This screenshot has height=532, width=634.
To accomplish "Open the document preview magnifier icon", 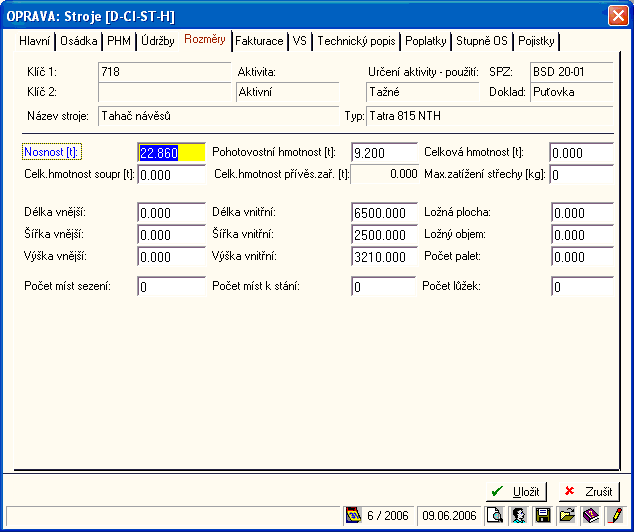I will coord(495,515).
